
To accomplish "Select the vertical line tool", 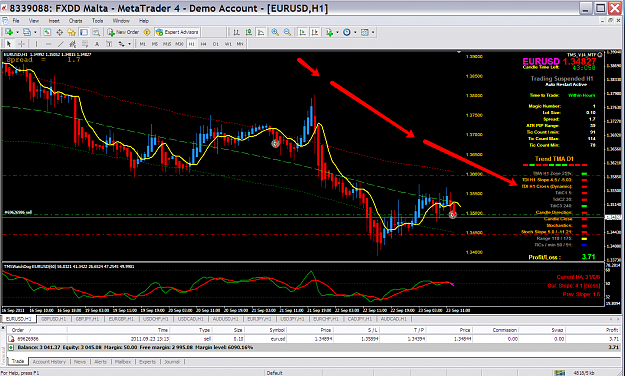I will pos(36,44).
